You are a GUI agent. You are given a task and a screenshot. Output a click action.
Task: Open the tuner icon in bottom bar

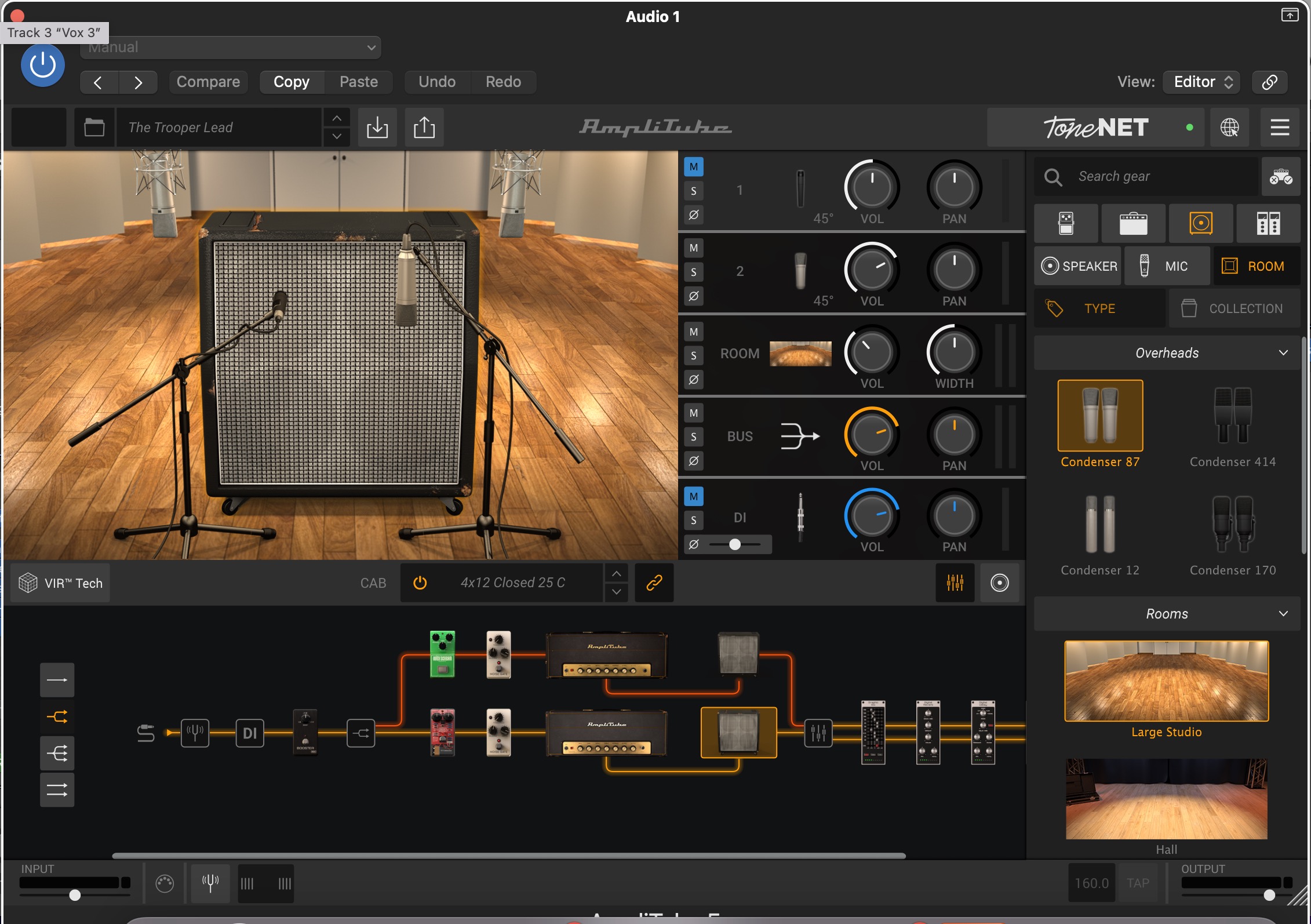[x=210, y=883]
